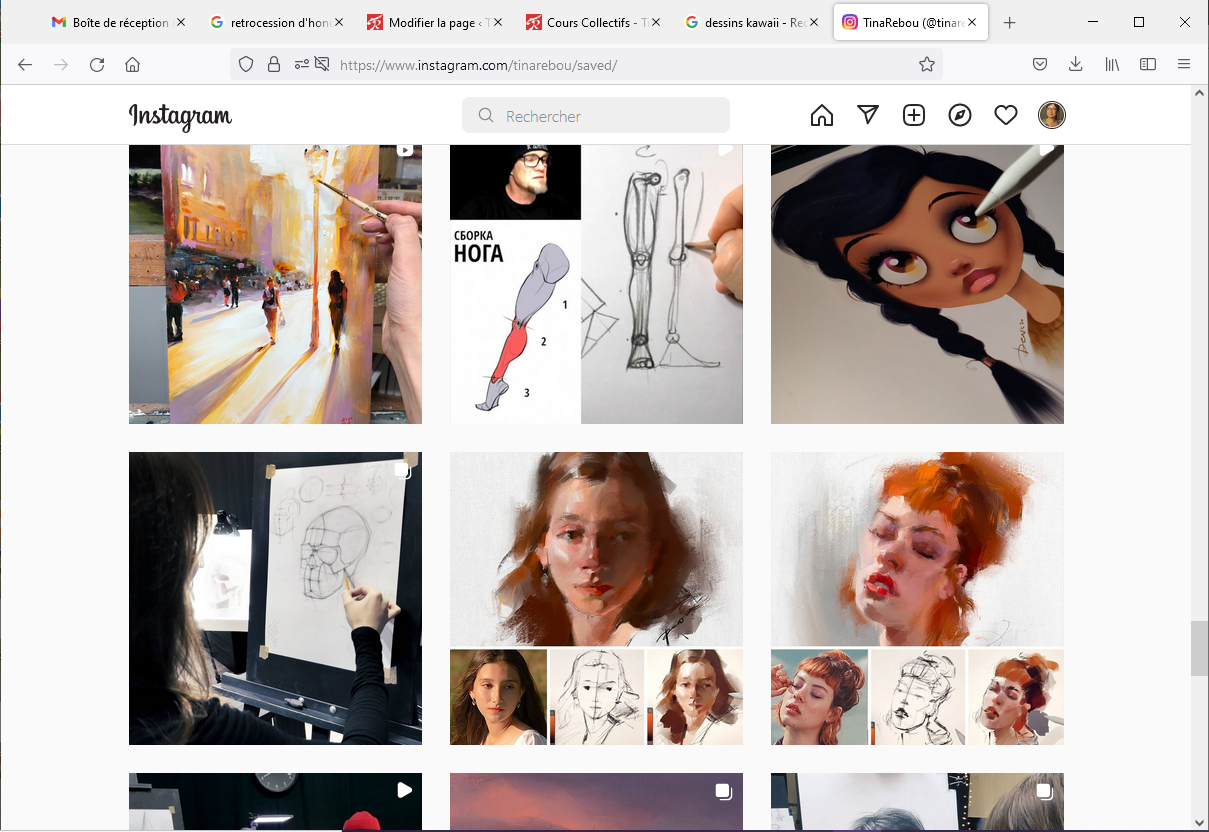Screen dimensions: 1209x832
Task: Open Firefox application hamburger menu
Action: [1184, 64]
